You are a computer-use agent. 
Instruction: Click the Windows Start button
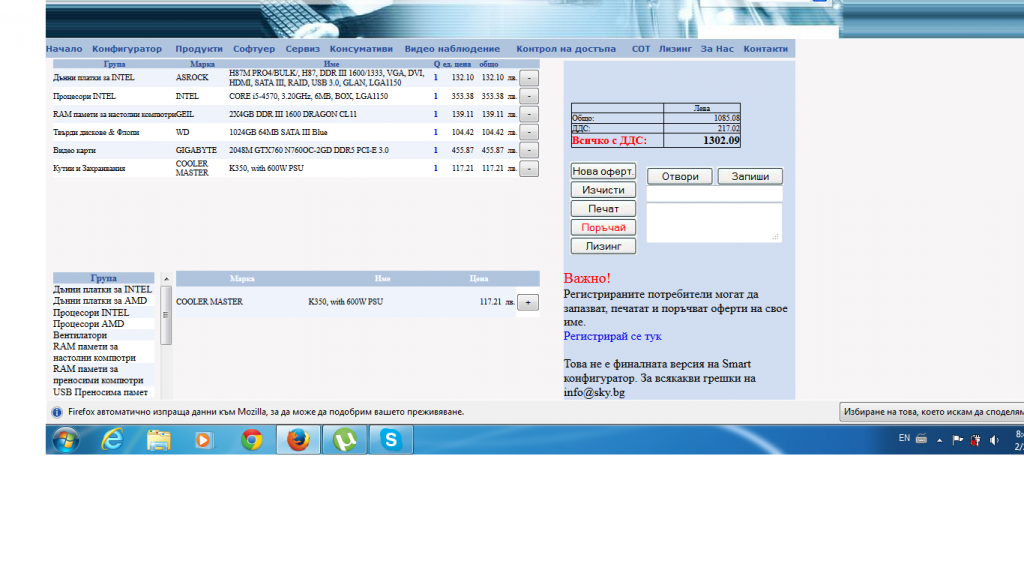pos(66,439)
